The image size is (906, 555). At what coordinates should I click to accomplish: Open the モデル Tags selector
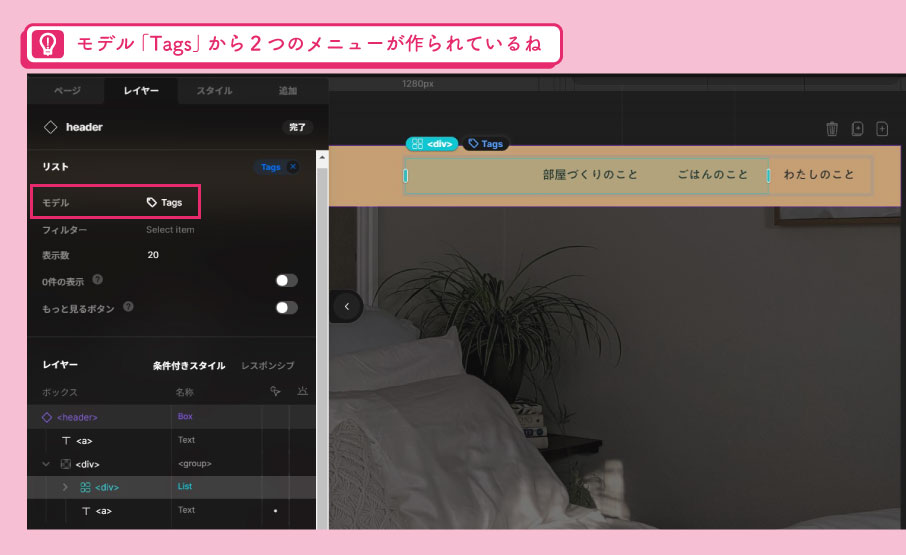[164, 202]
